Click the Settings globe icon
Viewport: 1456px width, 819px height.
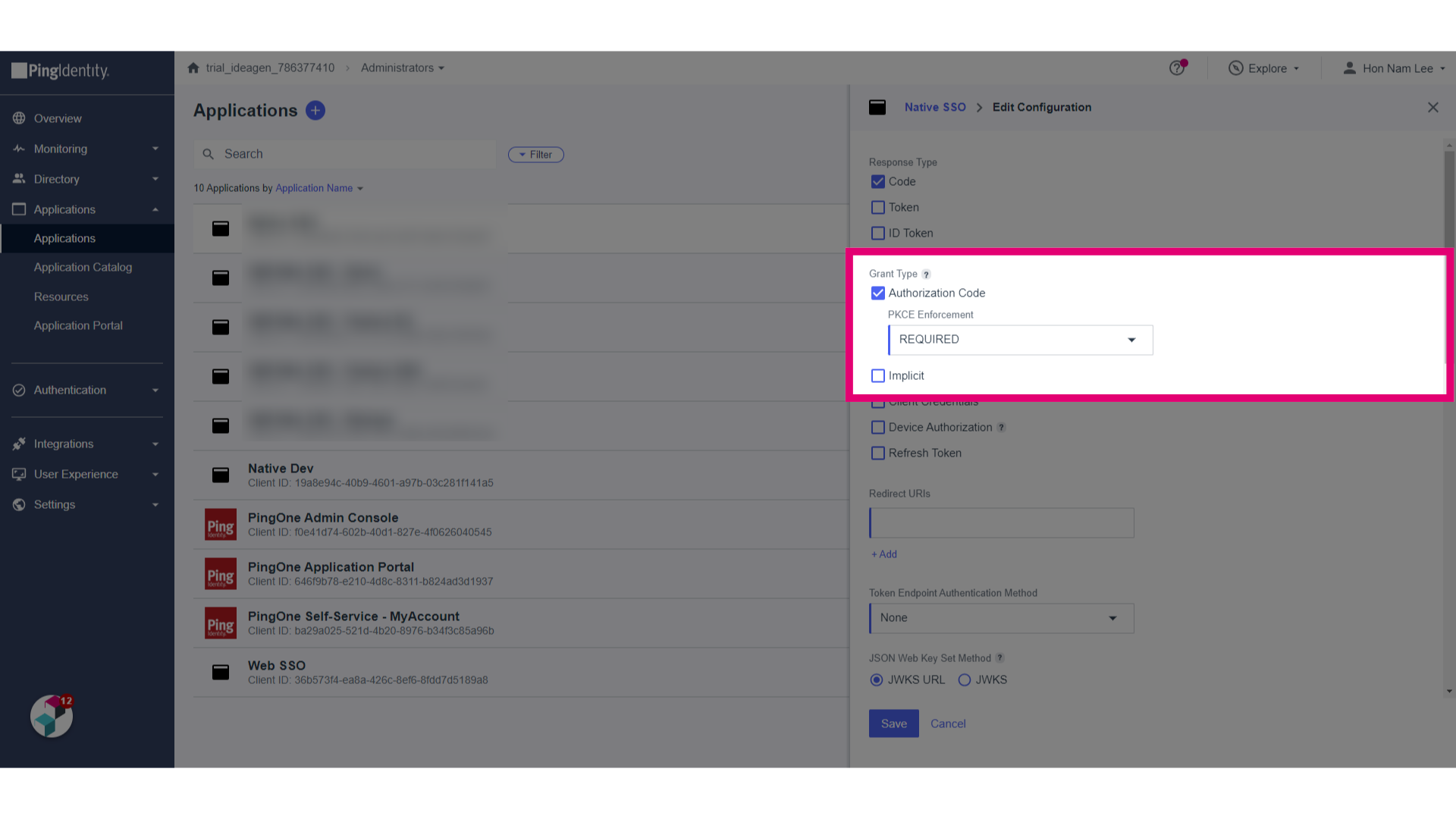coord(19,504)
